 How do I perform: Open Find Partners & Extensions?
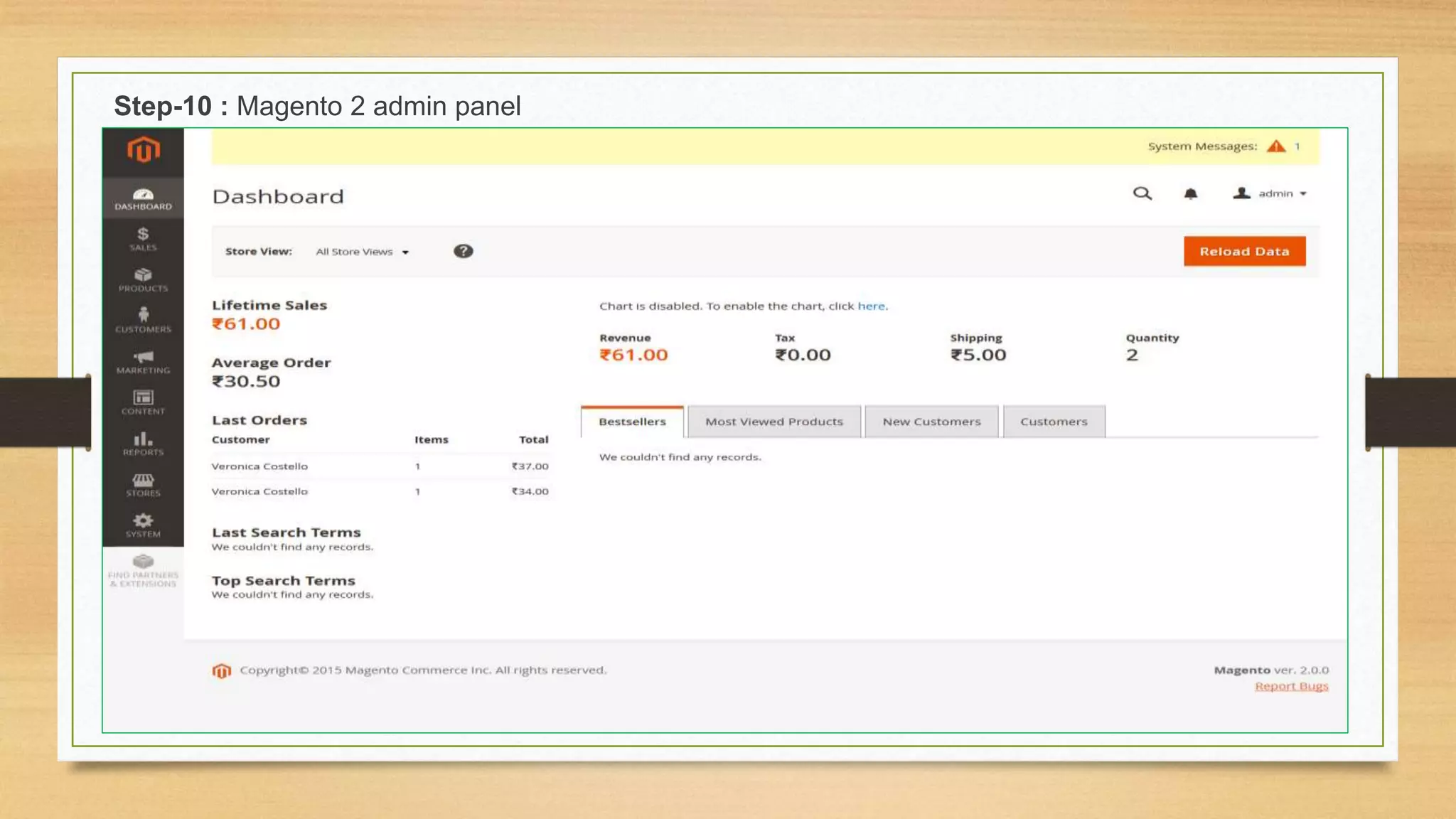pos(143,570)
